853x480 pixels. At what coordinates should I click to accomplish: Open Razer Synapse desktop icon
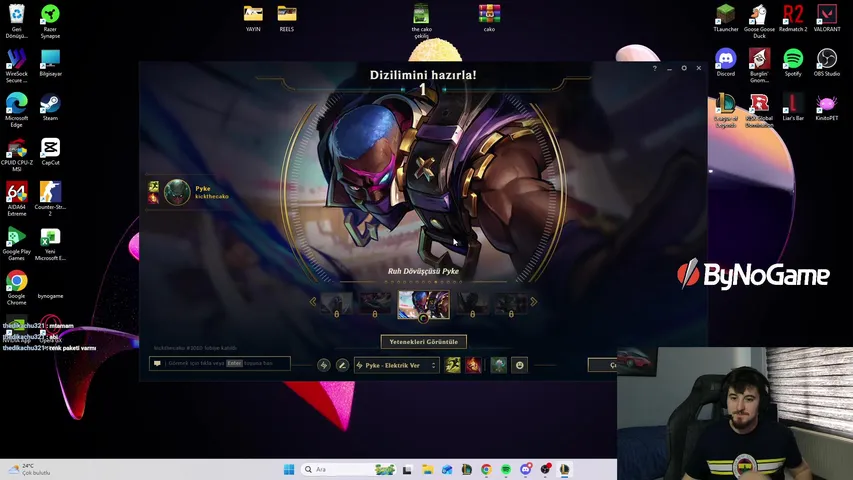tap(50, 21)
